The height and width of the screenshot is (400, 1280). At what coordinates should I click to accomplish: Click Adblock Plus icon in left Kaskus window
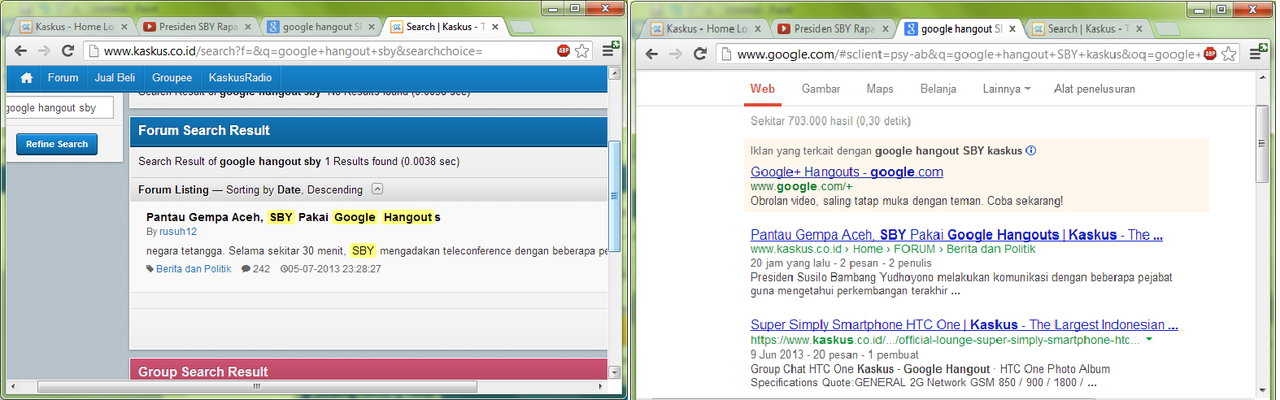coord(564,50)
